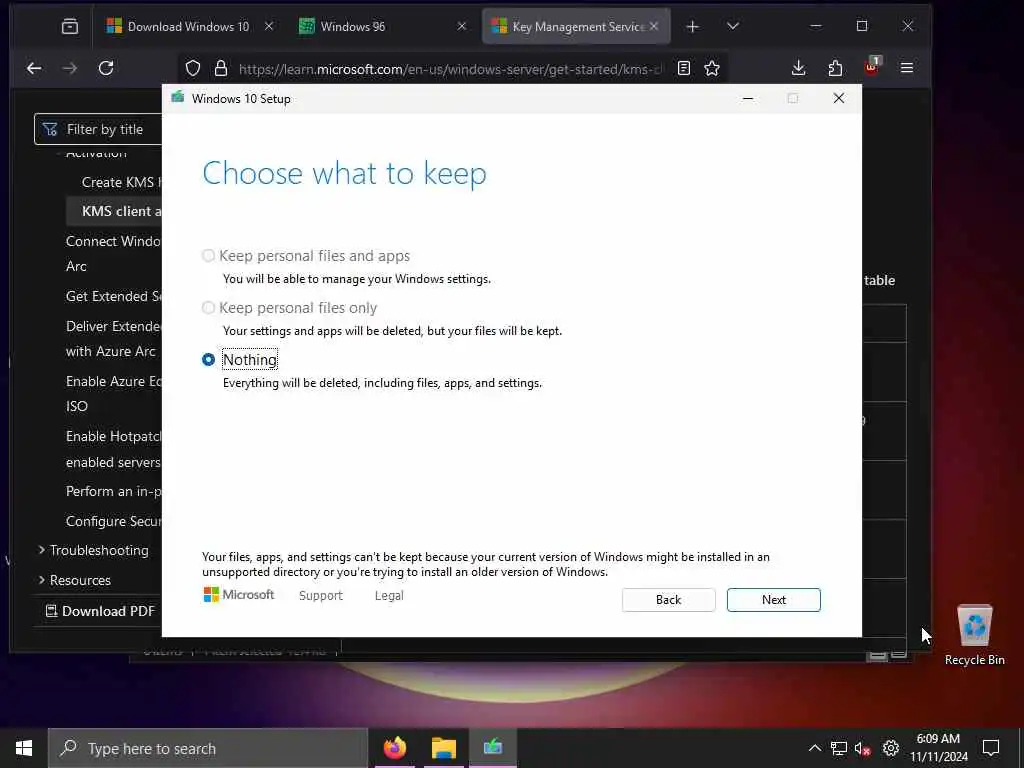Select Keep personal files and apps option
The image size is (1024, 768).
click(208, 256)
